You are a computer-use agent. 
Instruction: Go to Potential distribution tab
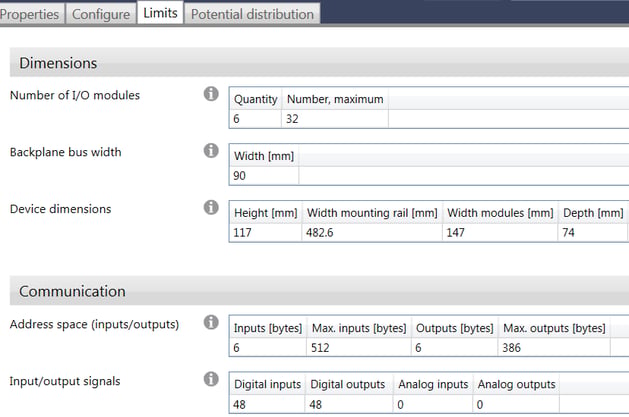point(252,14)
